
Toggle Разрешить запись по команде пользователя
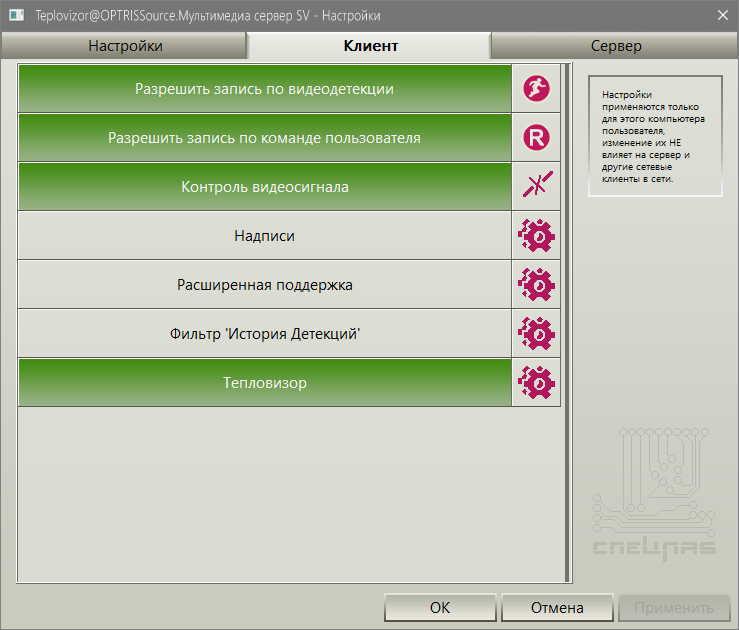[265, 138]
